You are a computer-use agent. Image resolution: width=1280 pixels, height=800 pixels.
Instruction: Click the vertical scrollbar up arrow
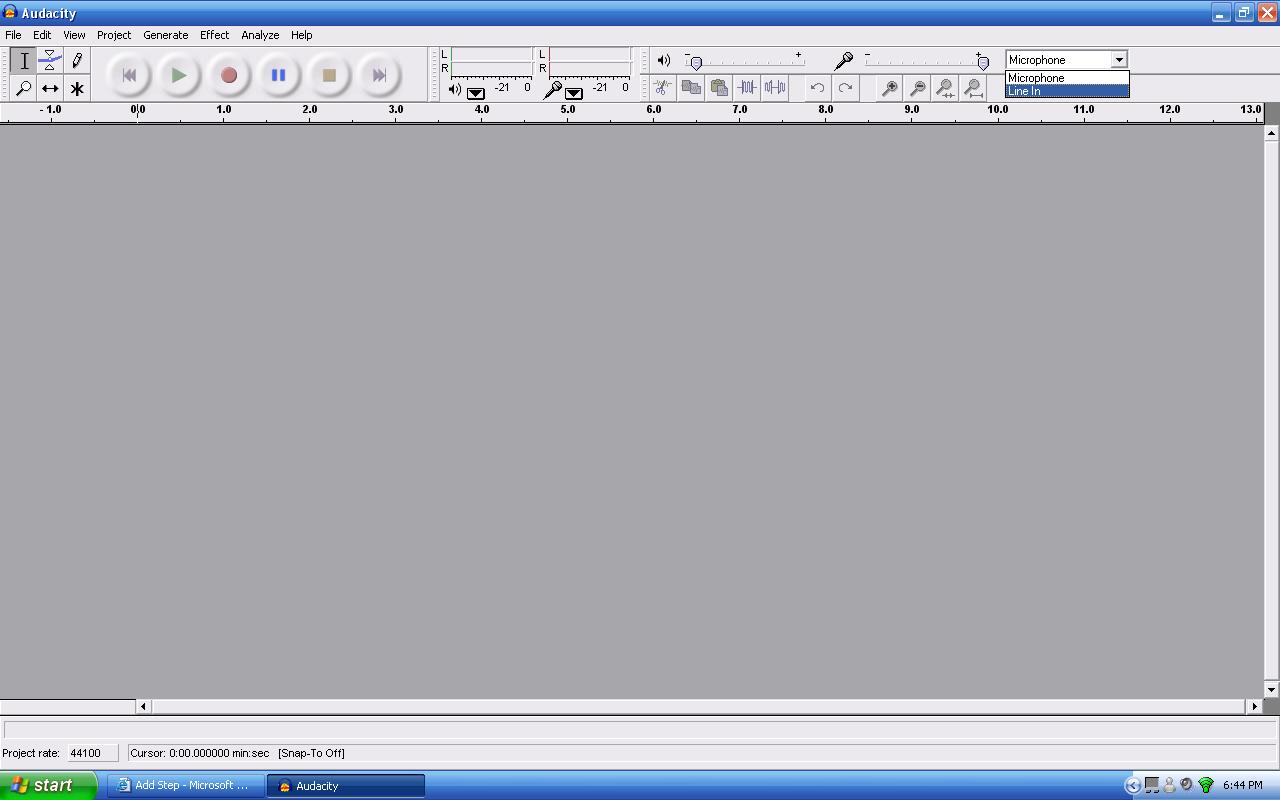click(1271, 133)
